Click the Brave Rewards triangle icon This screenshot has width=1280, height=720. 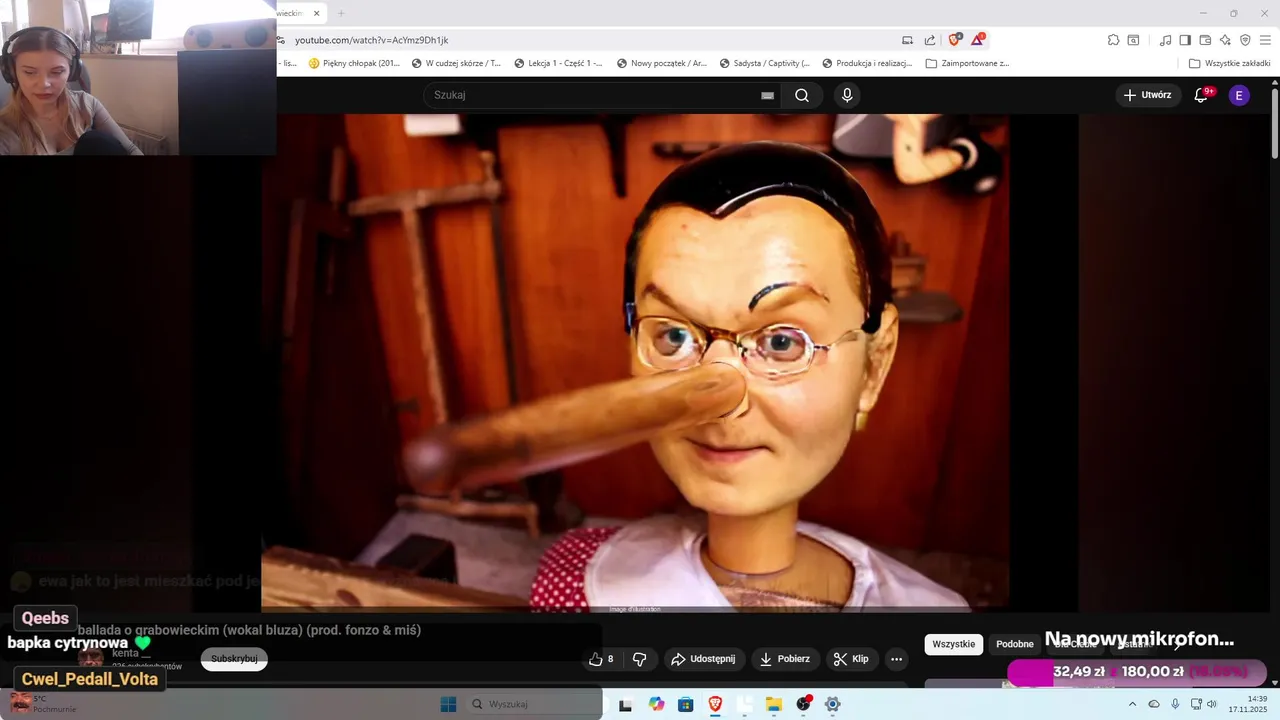coord(978,40)
